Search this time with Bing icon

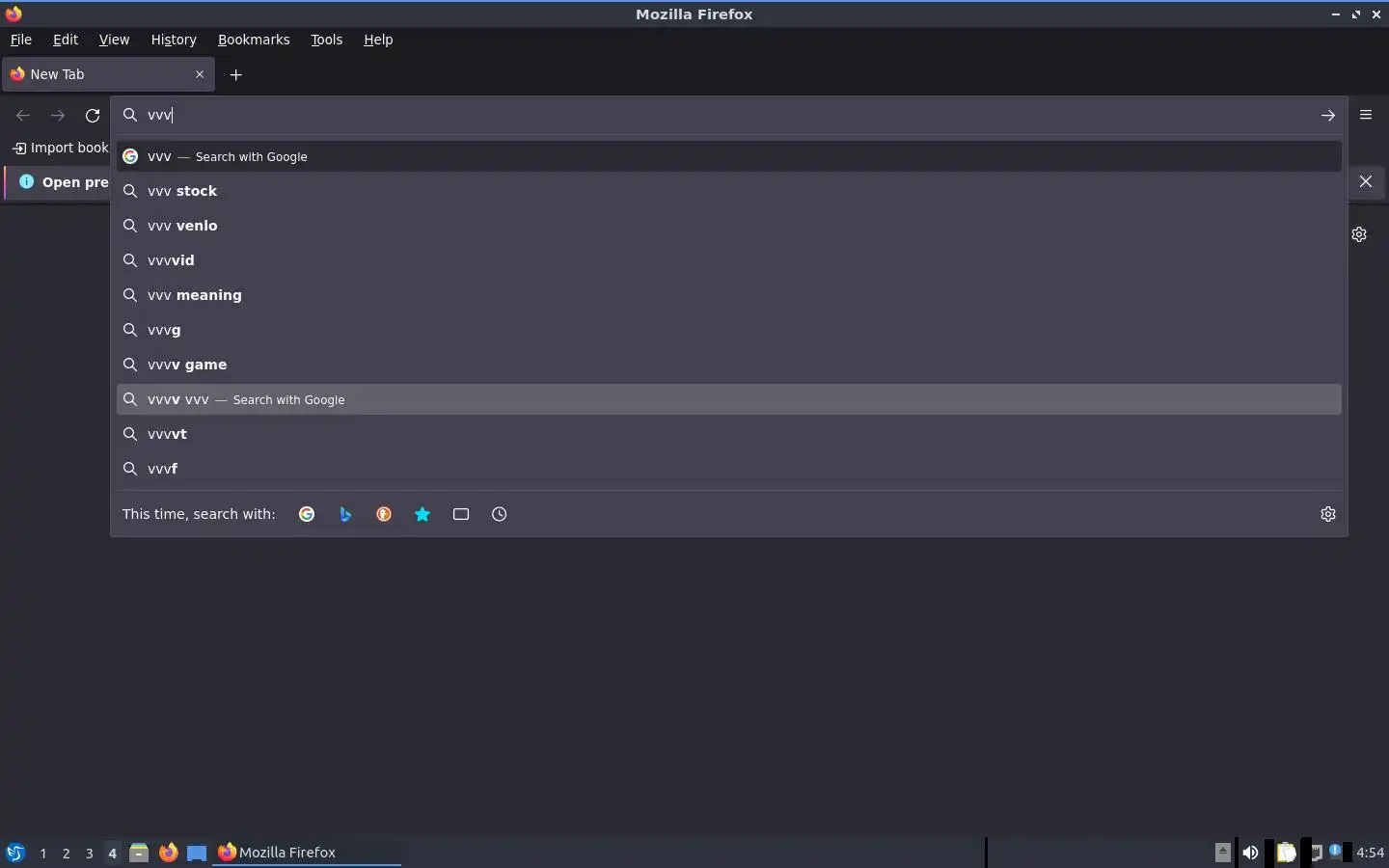coord(345,514)
